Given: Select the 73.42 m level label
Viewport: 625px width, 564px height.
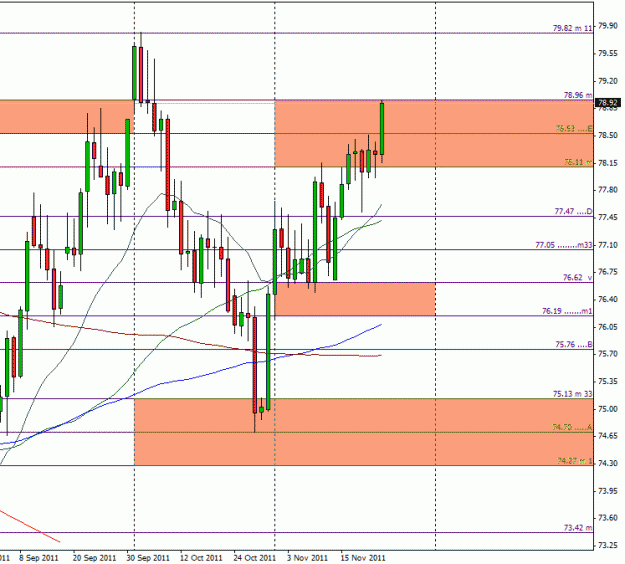Looking at the screenshot, I should [578, 528].
